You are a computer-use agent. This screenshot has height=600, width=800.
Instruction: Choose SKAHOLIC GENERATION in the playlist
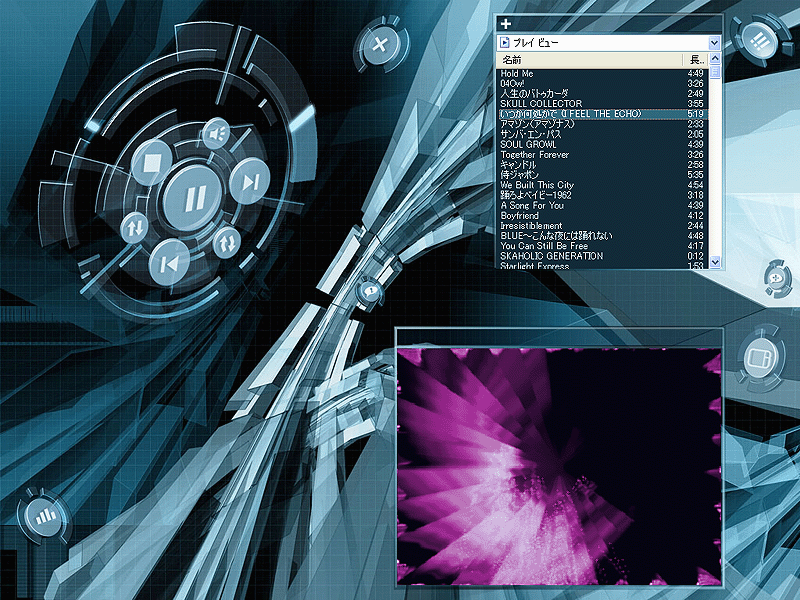(x=603, y=256)
